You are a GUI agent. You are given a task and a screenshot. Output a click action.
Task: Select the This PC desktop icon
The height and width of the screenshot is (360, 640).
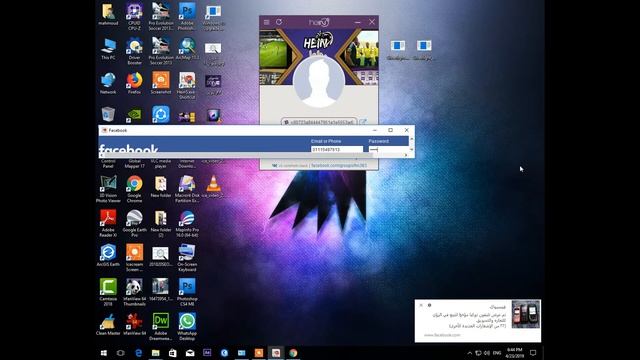[108, 49]
